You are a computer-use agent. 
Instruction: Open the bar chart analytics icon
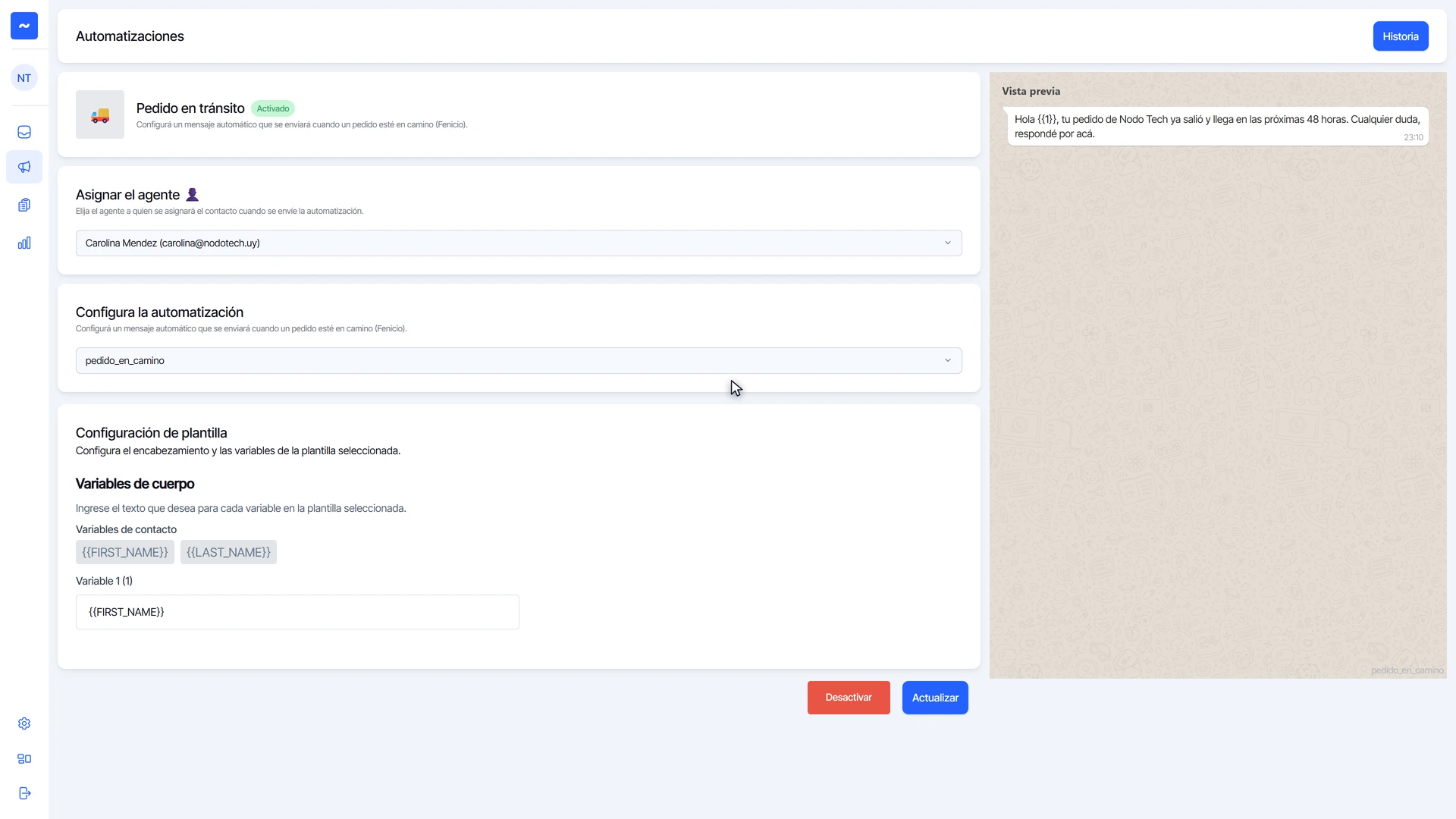[x=24, y=243]
